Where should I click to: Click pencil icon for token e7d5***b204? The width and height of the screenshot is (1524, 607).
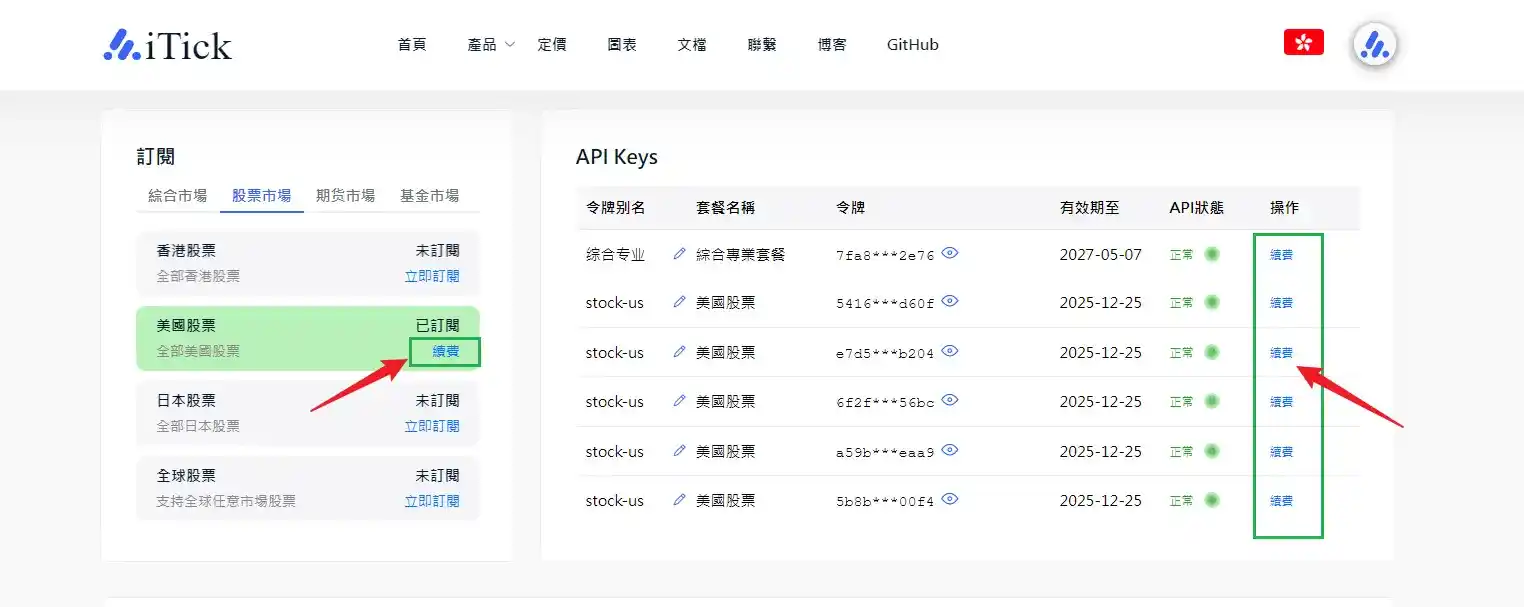click(679, 352)
